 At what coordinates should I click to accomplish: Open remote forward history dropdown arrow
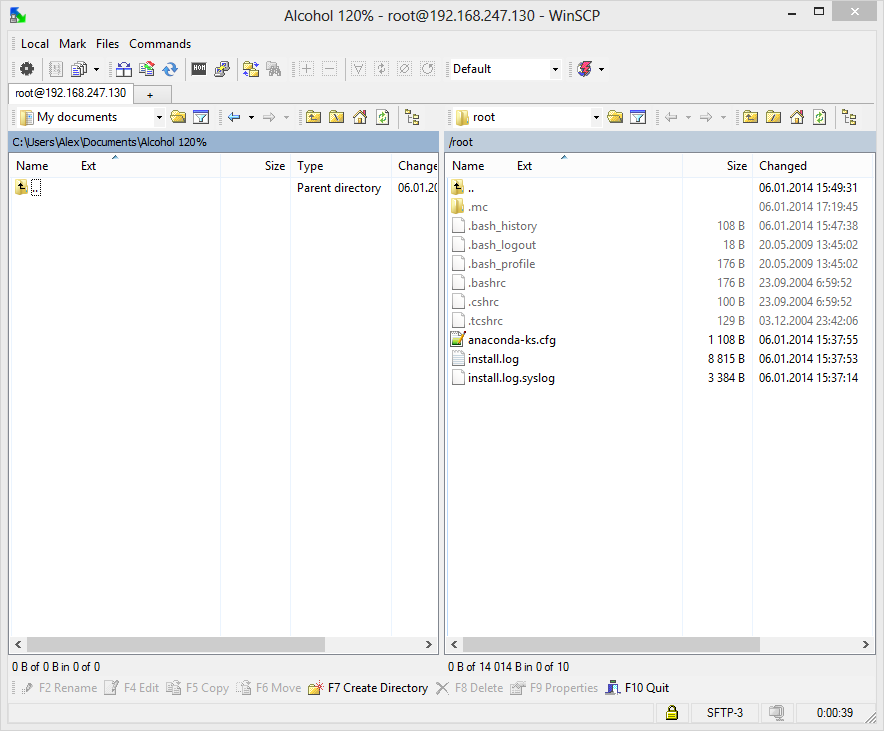(x=723, y=117)
